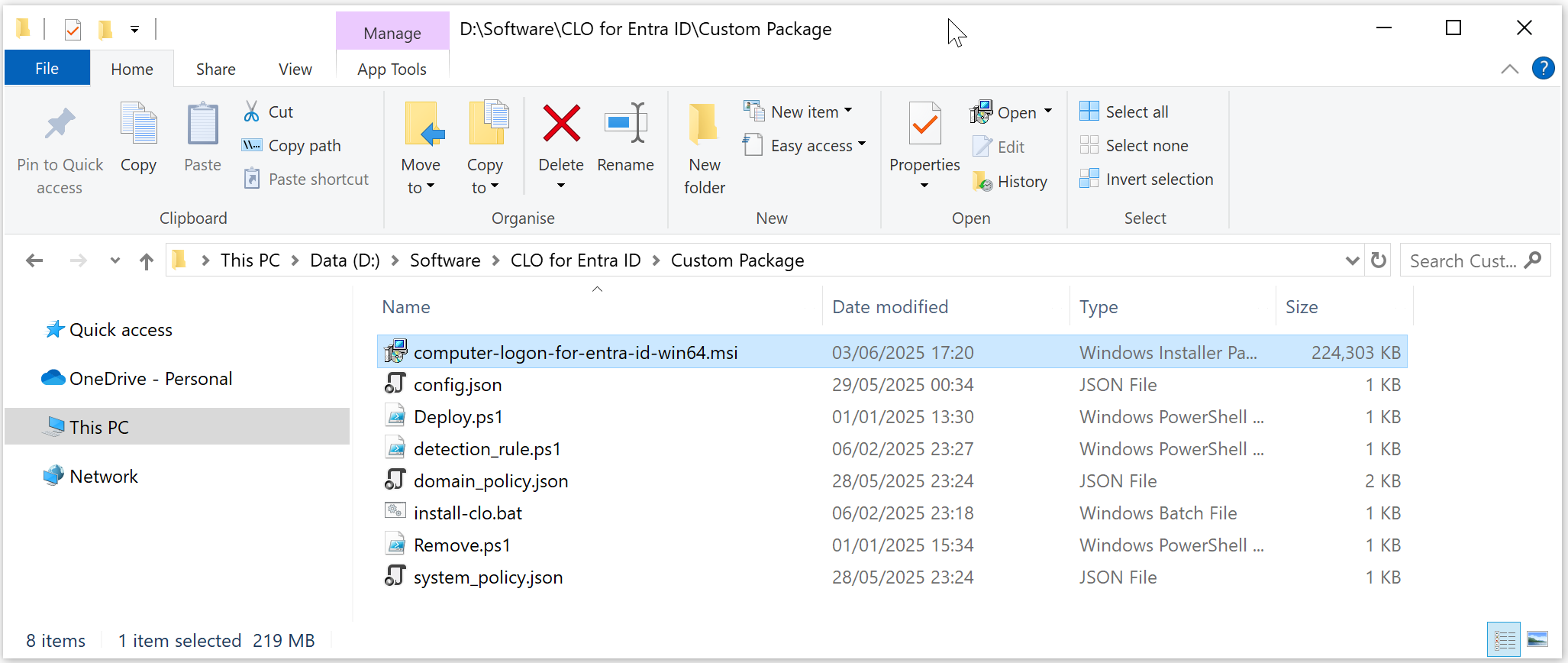The width and height of the screenshot is (1568, 663).
Task: Click the Delete red X icon
Action: [x=561, y=124]
